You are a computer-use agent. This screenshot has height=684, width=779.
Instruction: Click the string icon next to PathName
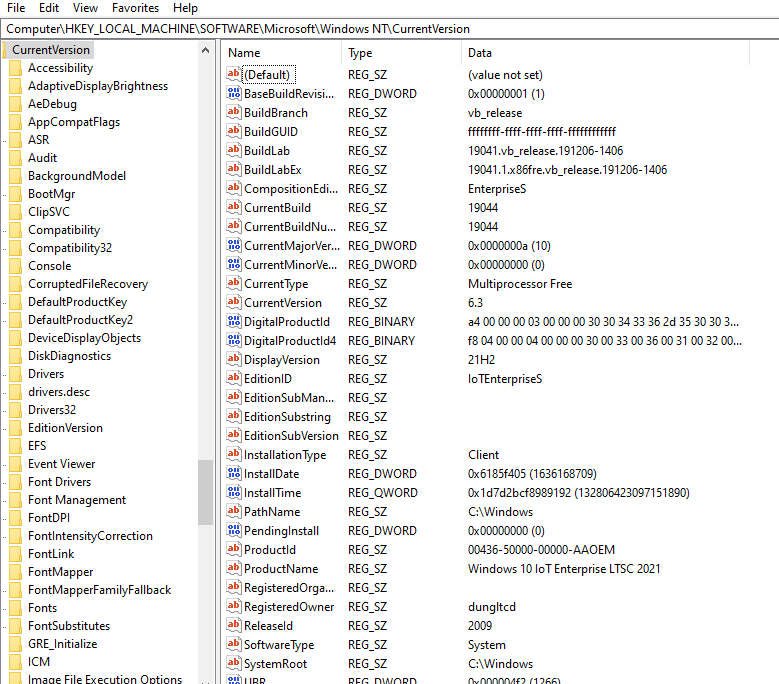pyautogui.click(x=234, y=511)
